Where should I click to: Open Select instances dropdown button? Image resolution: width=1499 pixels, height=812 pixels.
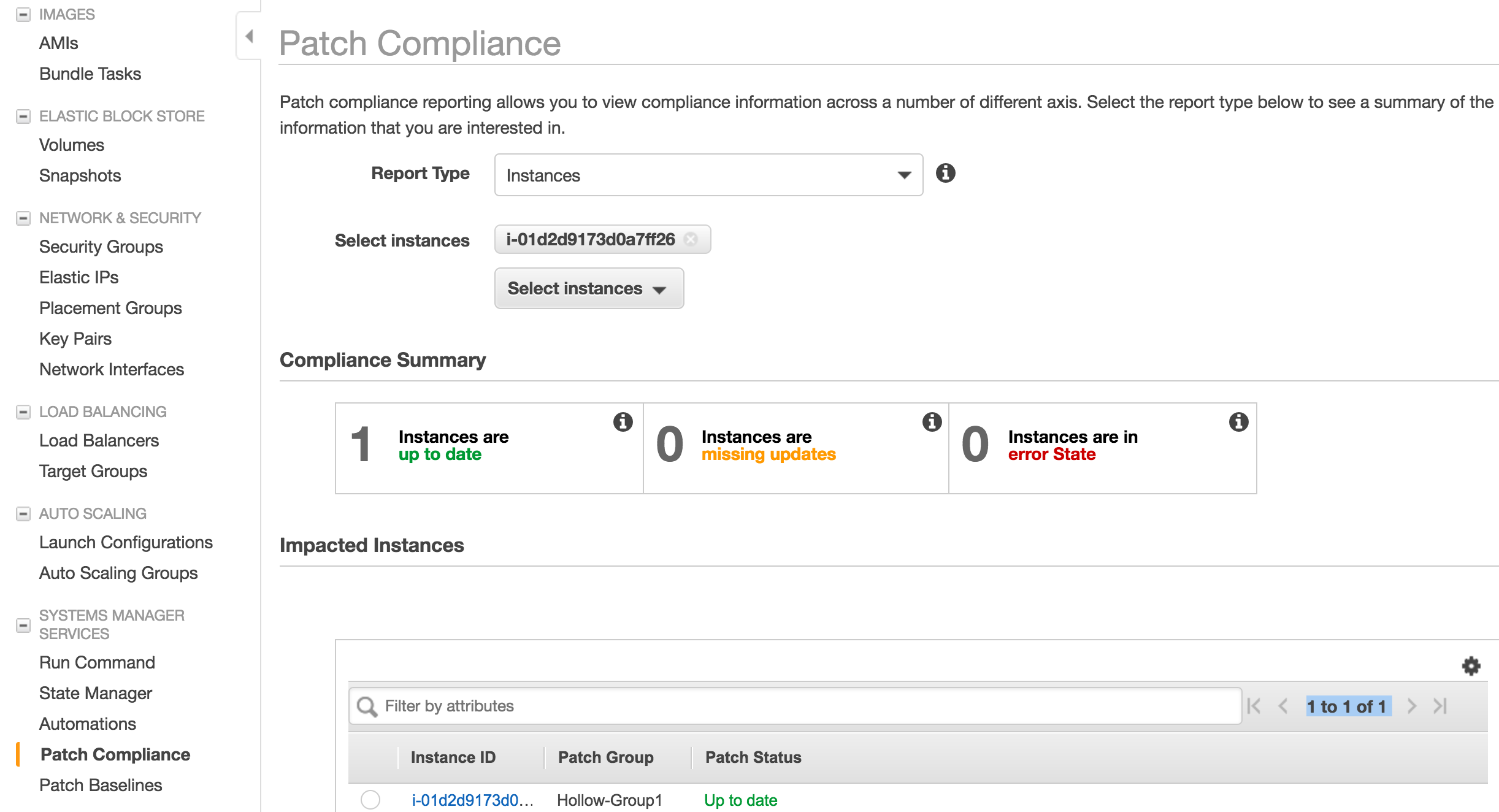tap(589, 288)
